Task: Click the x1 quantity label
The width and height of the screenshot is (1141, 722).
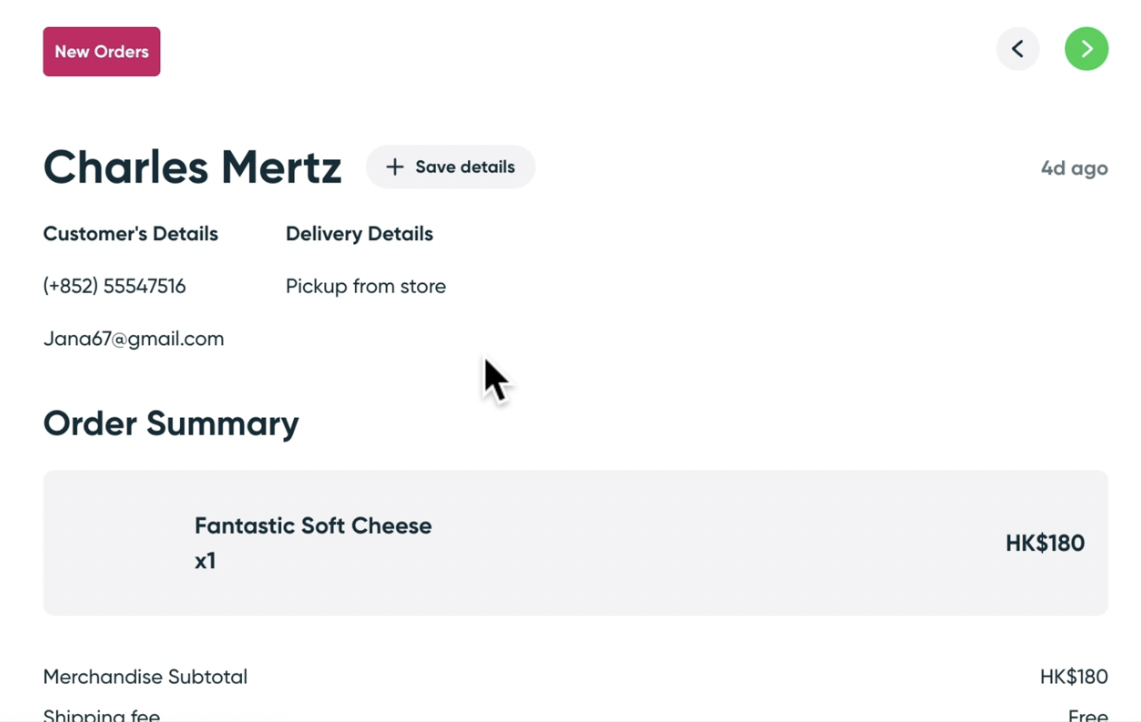Action: point(205,561)
